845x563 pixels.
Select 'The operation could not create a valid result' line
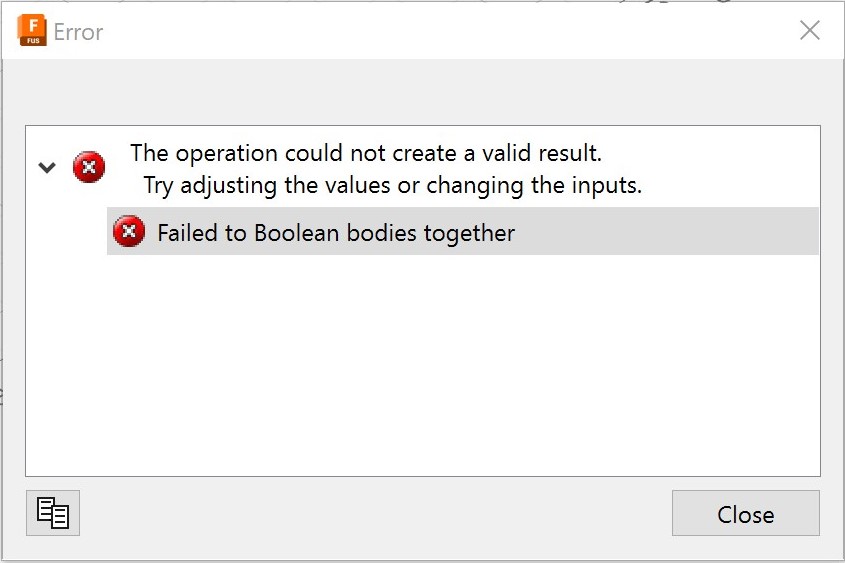pyautogui.click(x=365, y=154)
